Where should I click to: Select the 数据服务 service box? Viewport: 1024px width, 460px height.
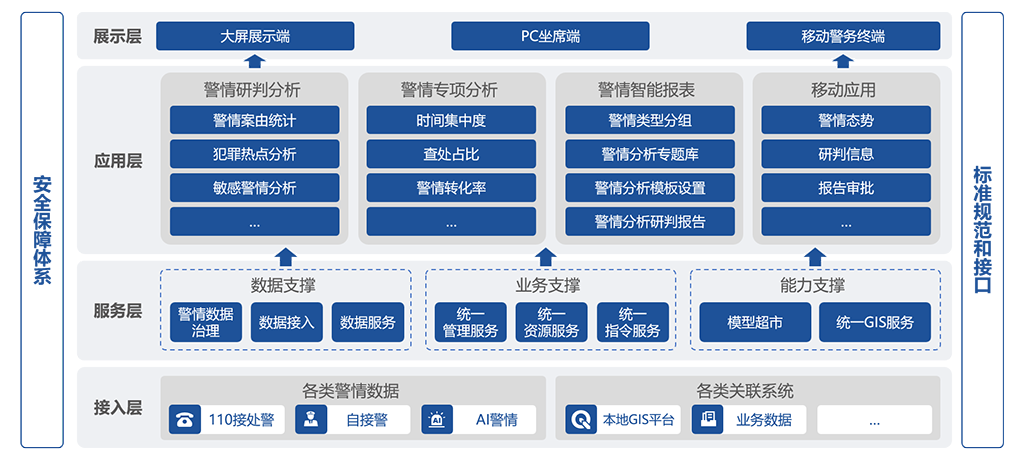tap(368, 322)
